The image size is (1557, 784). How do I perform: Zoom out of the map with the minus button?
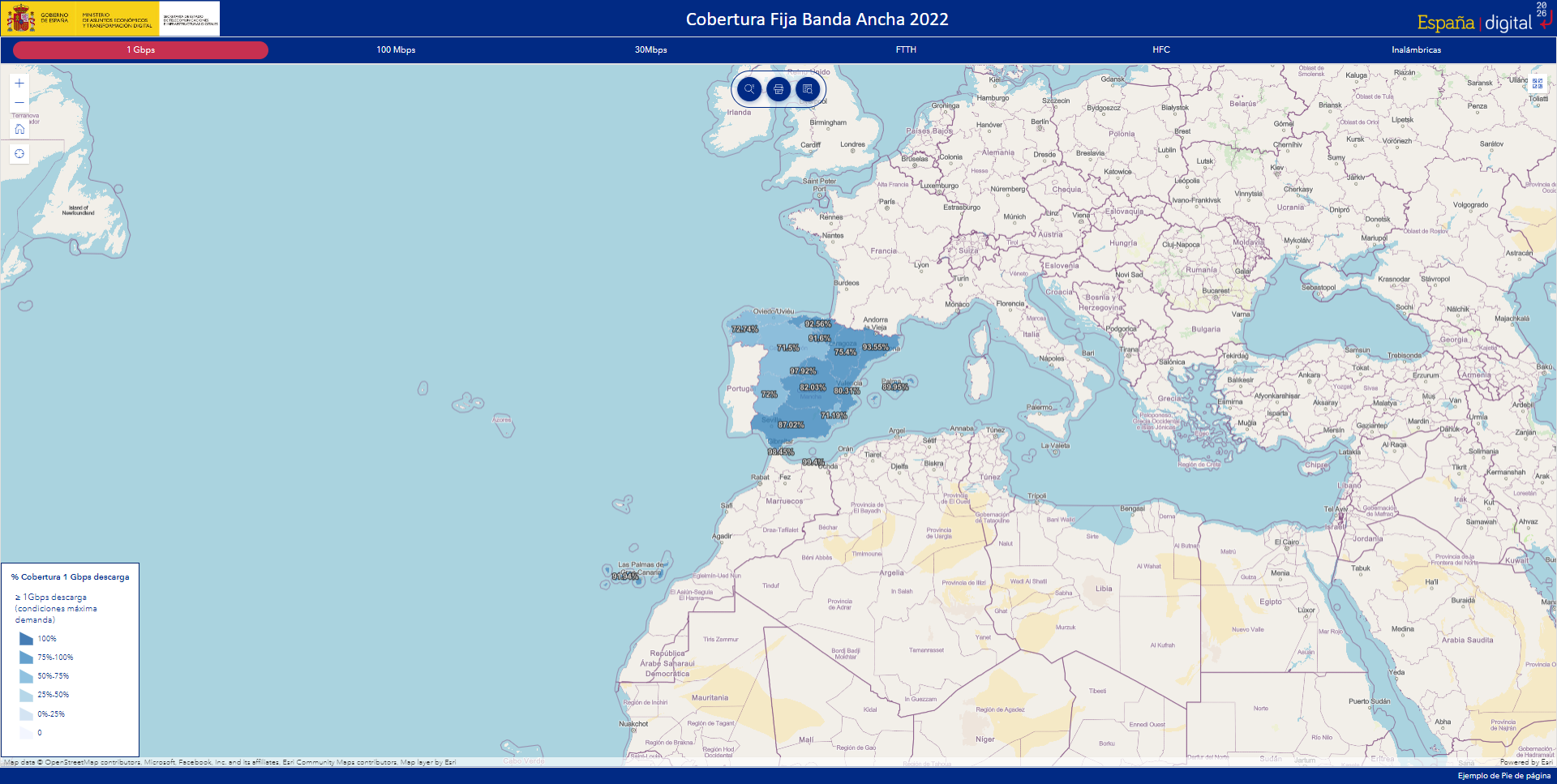[x=19, y=103]
